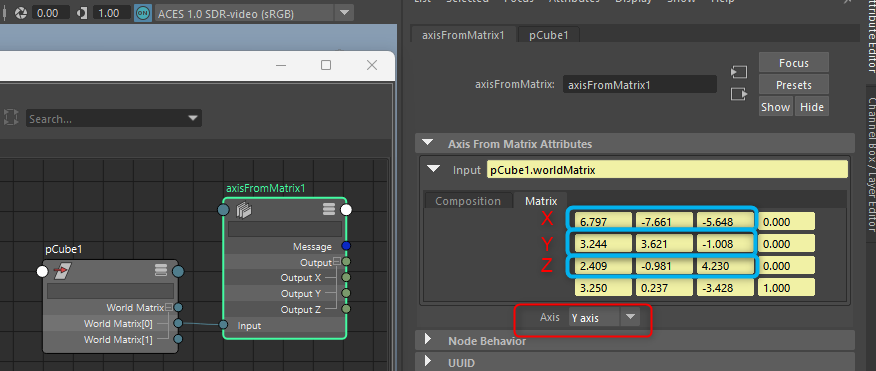Collapse the Axis From Matrix Attributes section
The image size is (876, 371).
[x=427, y=143]
